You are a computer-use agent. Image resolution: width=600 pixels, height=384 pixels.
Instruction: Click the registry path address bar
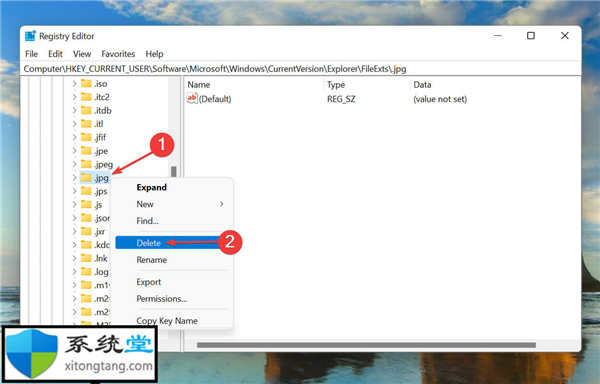point(301,69)
